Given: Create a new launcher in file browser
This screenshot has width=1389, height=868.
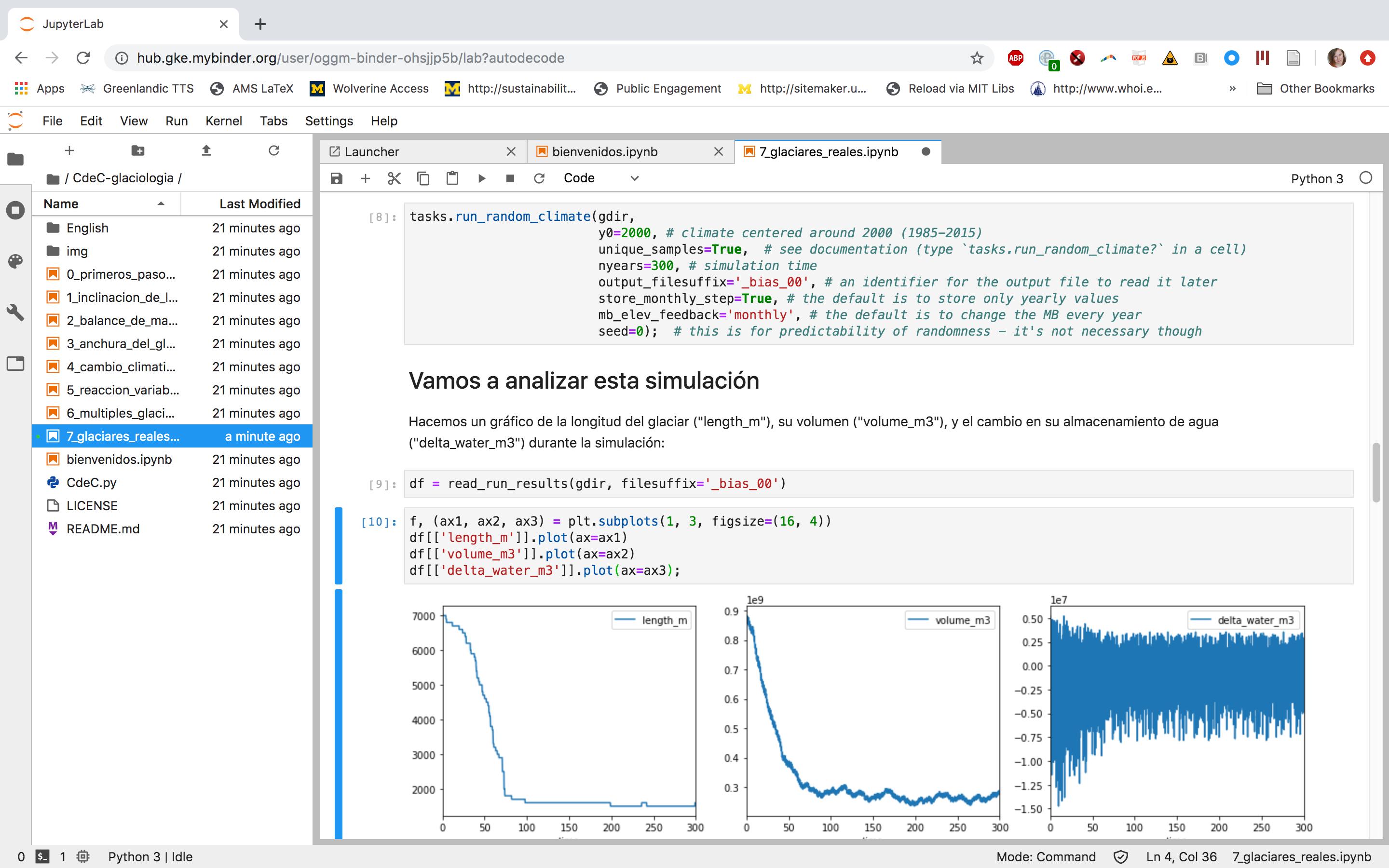Looking at the screenshot, I should click(69, 150).
